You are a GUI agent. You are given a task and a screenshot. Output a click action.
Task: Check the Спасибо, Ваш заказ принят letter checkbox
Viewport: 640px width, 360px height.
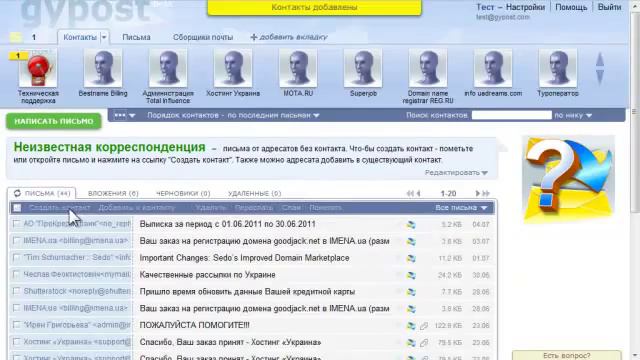pyautogui.click(x=16, y=342)
